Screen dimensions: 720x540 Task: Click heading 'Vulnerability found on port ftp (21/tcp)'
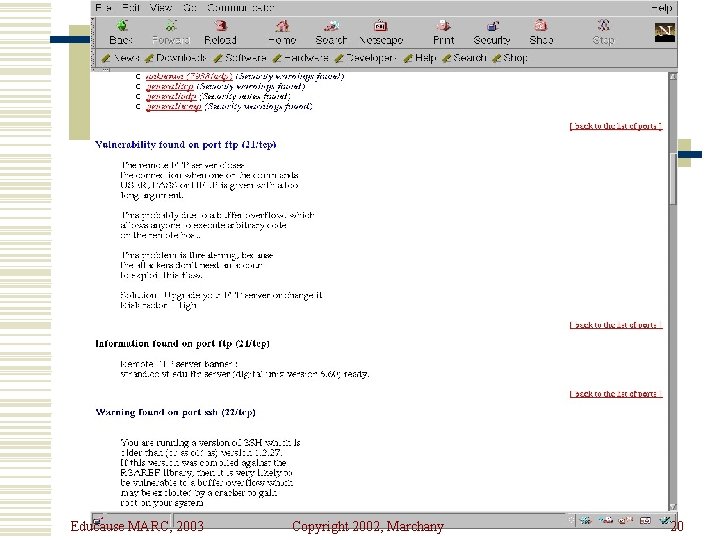tap(186, 145)
